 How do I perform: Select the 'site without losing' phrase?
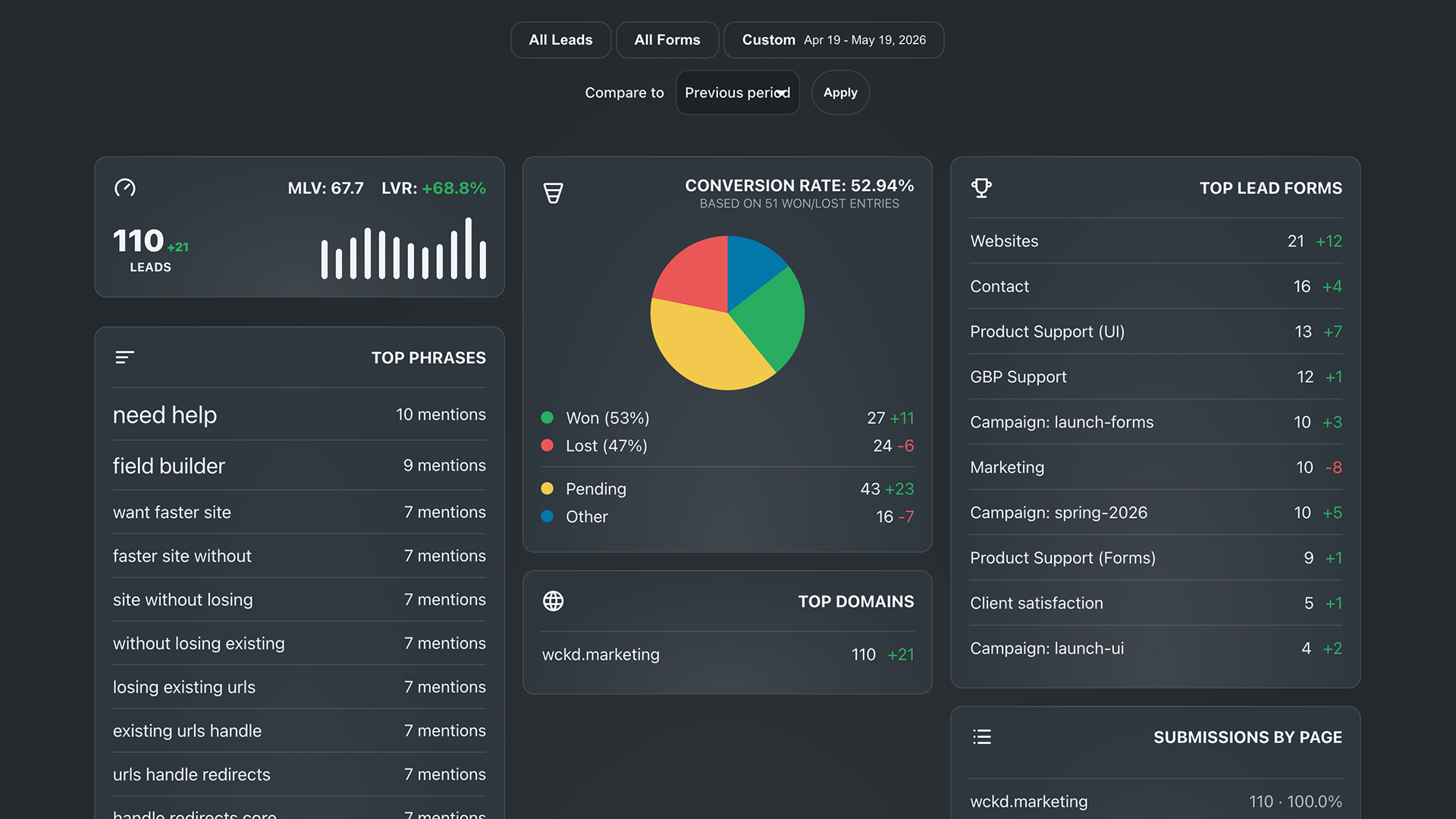coord(300,600)
